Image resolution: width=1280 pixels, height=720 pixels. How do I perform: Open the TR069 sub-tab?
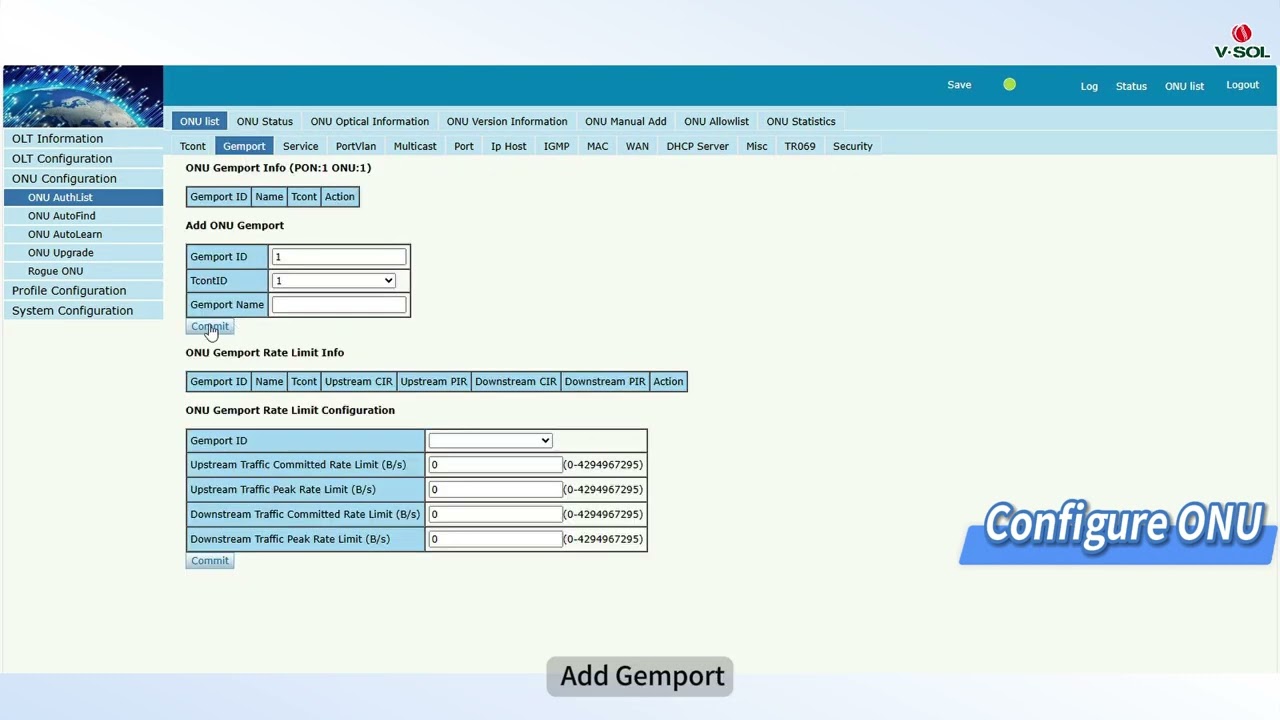pyautogui.click(x=800, y=146)
